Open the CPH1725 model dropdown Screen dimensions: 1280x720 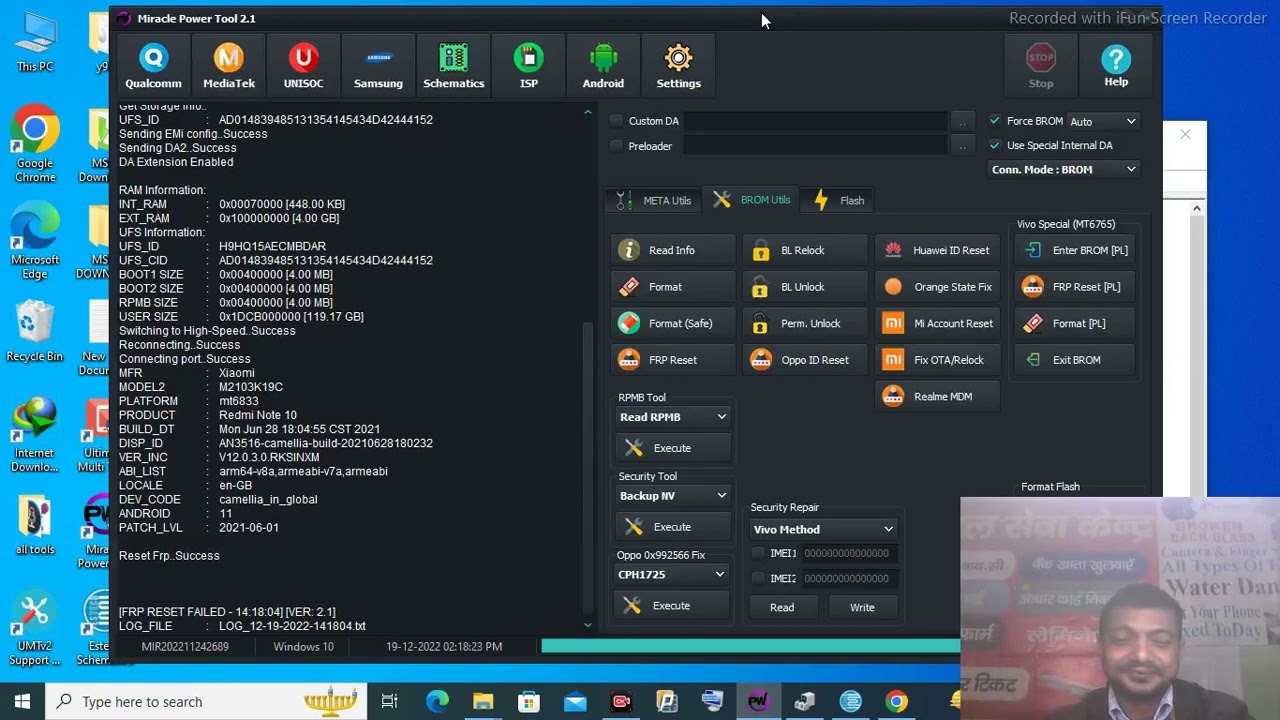(672, 575)
